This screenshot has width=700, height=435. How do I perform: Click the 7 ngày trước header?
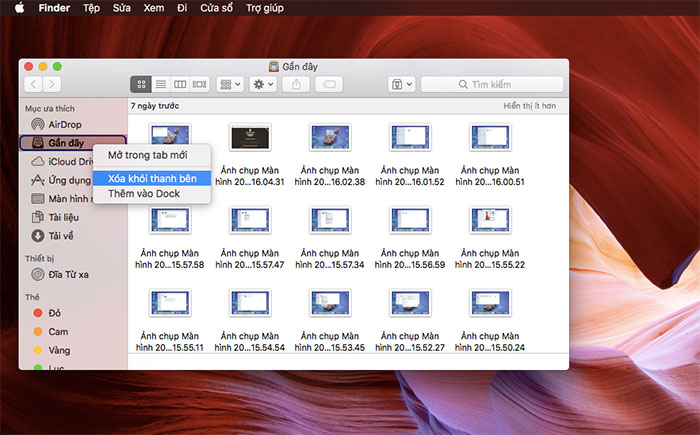click(155, 106)
